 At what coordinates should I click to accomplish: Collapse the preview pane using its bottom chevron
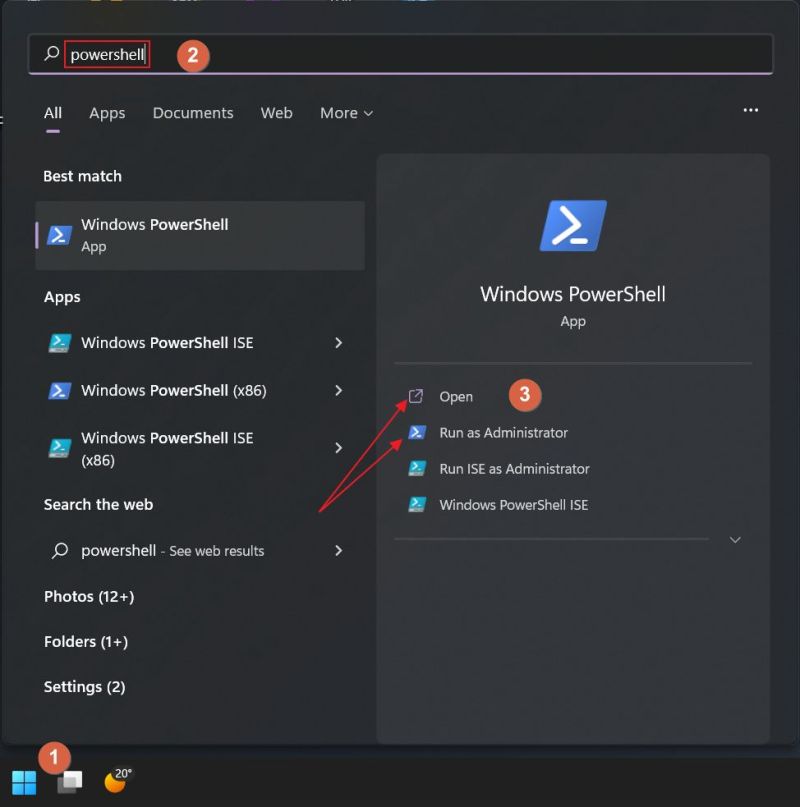pos(735,540)
